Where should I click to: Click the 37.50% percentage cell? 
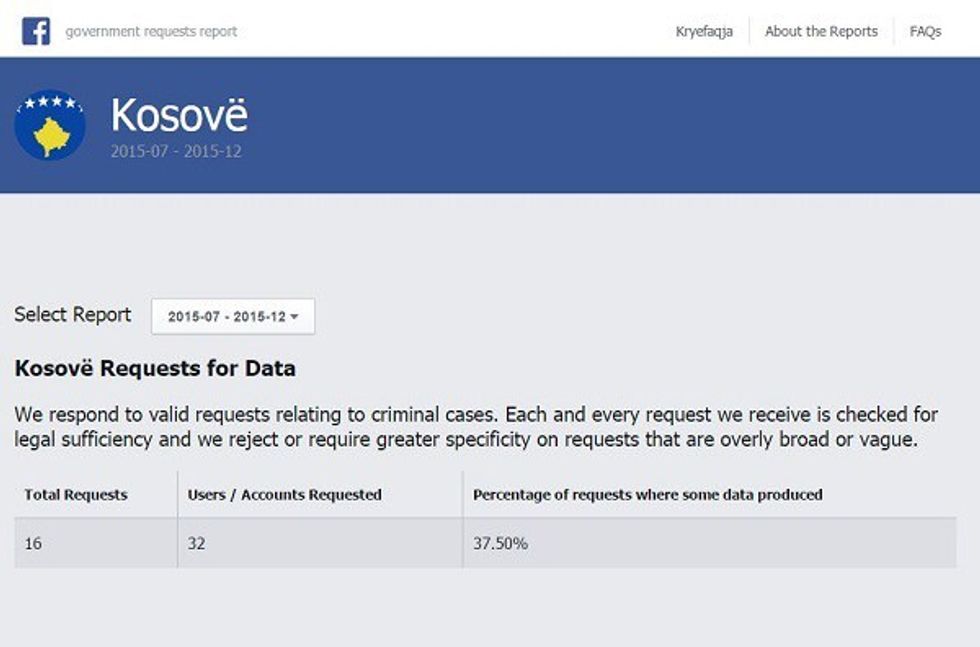coord(500,544)
